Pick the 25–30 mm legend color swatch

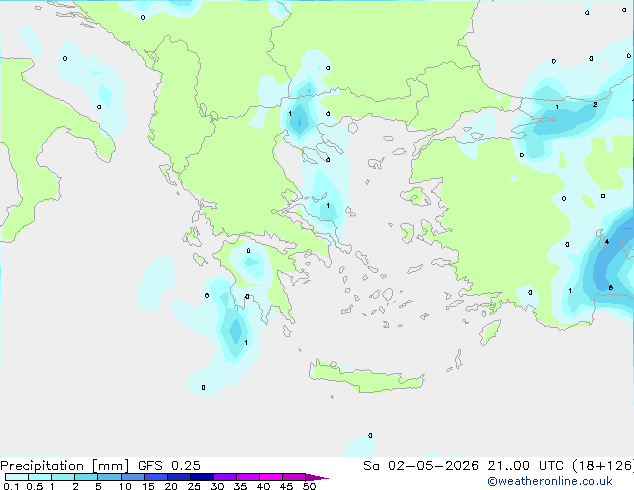pos(202,477)
